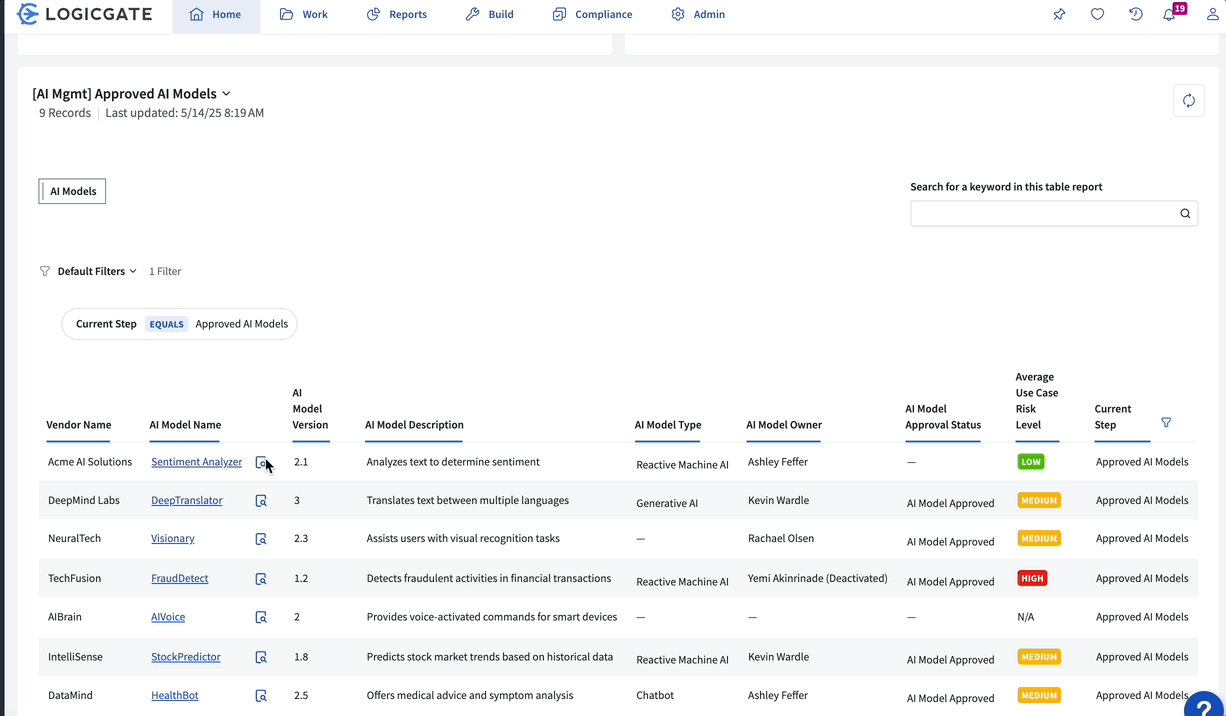Viewport: 1226px width, 716px height.
Task: Click the Last updated timestamp text
Action: coord(185,113)
